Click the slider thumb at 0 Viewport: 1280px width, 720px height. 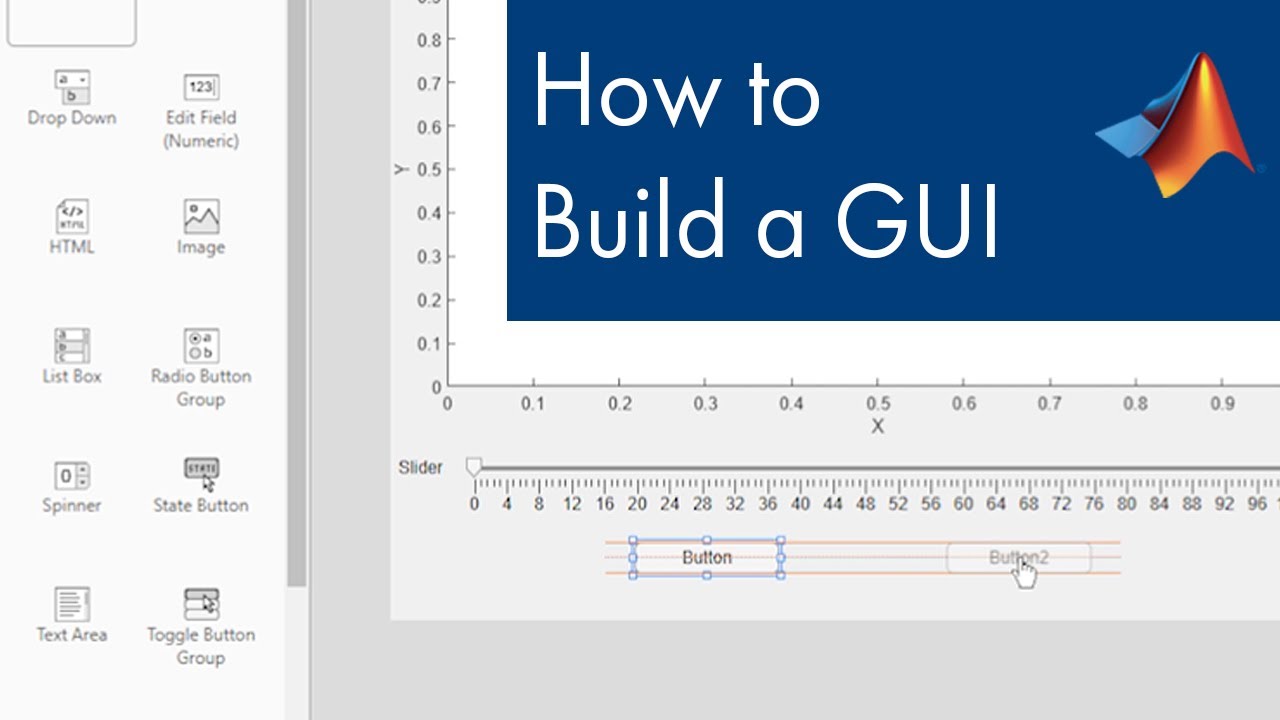pyautogui.click(x=474, y=467)
